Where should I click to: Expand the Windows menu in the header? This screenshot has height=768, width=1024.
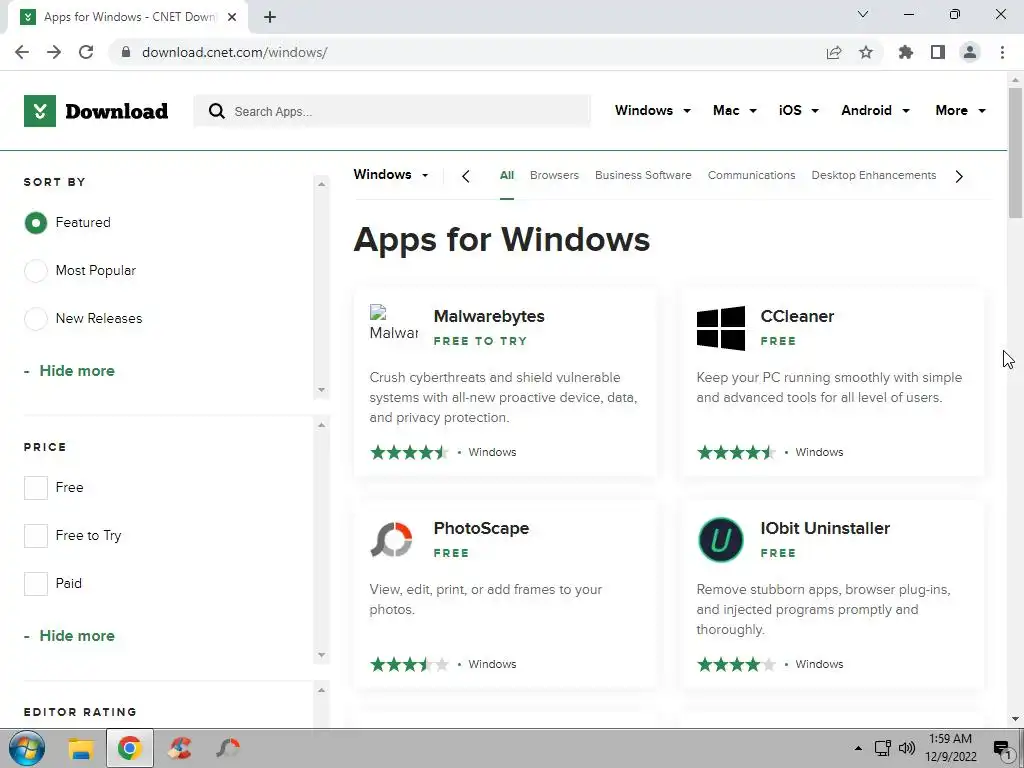(x=652, y=110)
